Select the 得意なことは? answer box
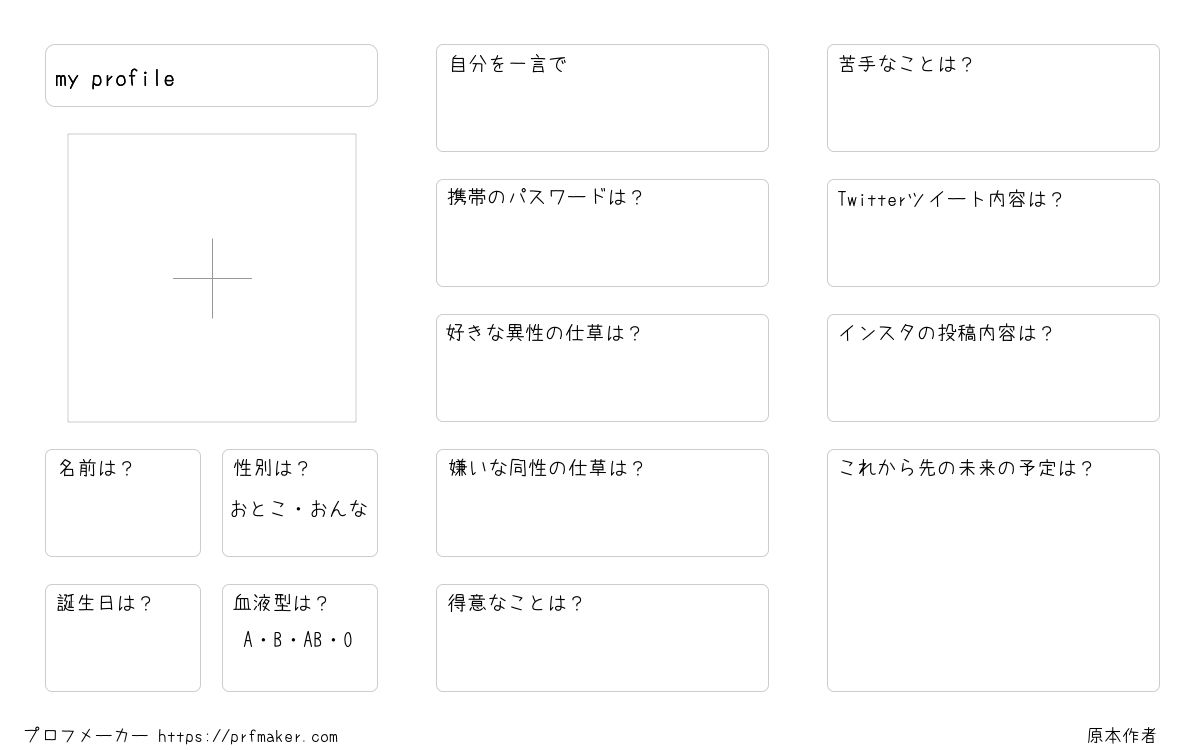 click(602, 638)
